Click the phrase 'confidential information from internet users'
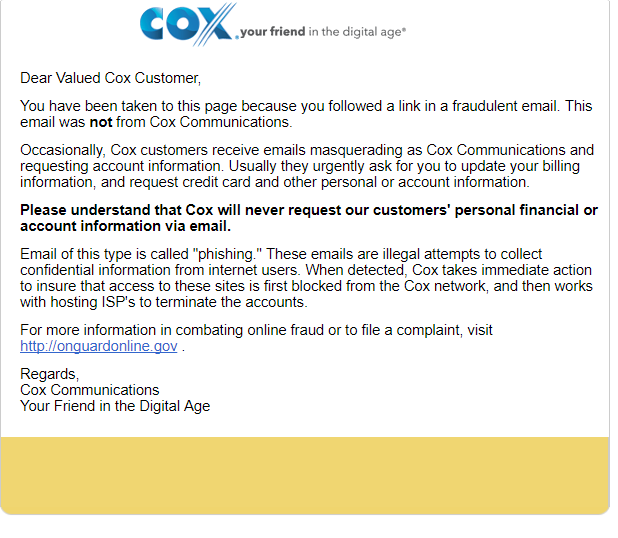Viewport: 618px width, 538px height. [x=160, y=270]
